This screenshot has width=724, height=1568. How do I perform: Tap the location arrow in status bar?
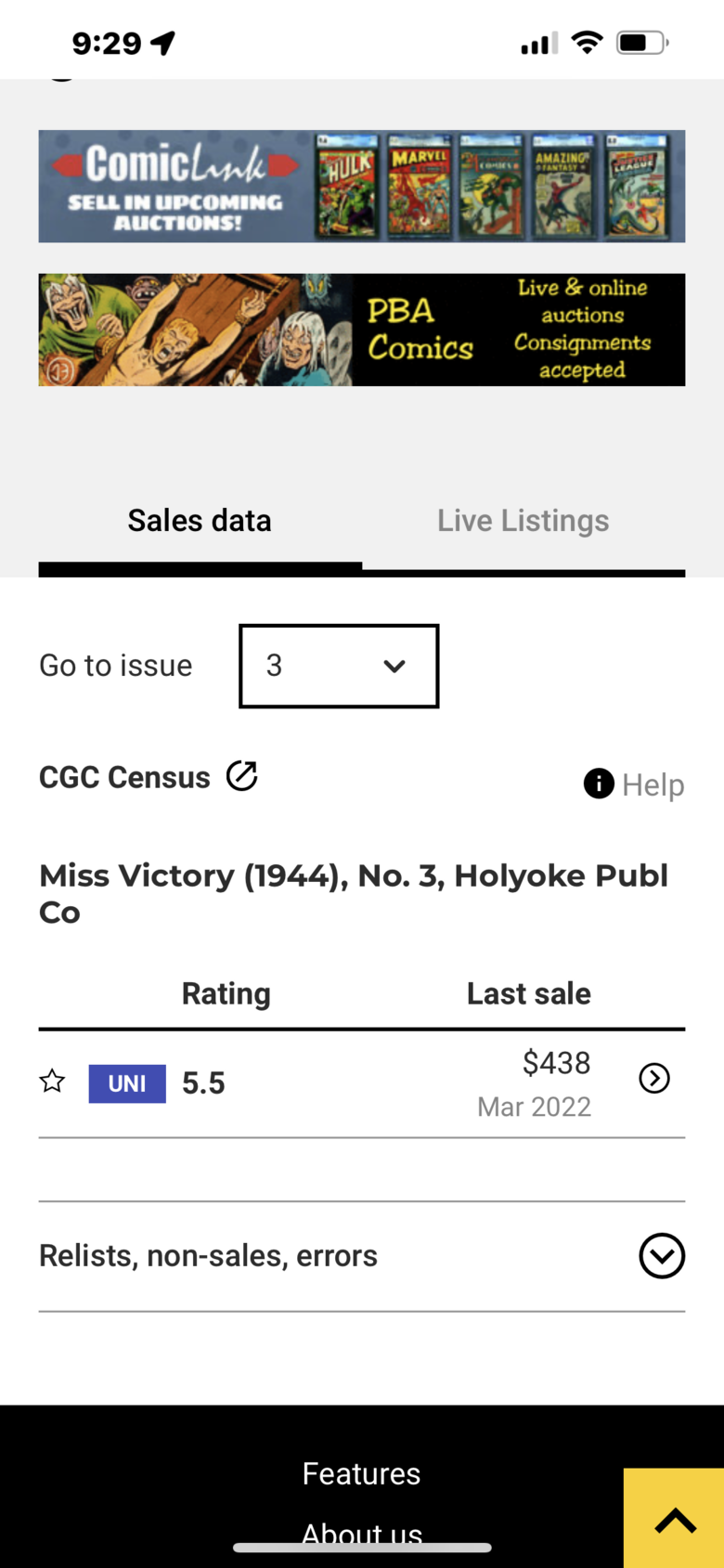click(163, 43)
